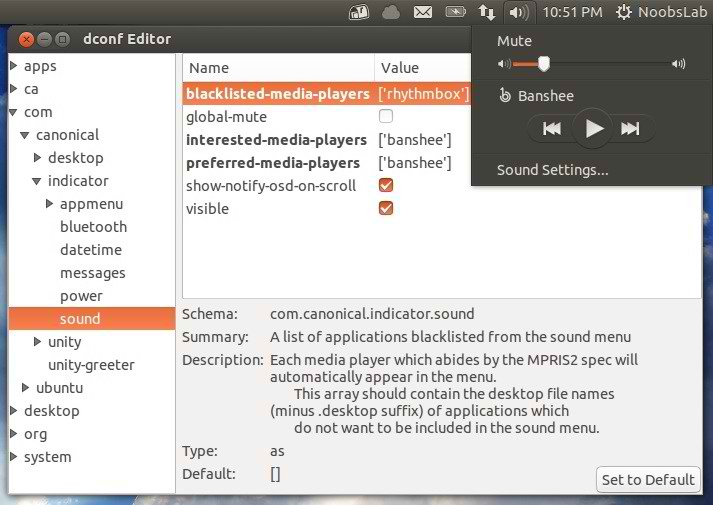Click the Name column header
This screenshot has height=505, width=713.
coord(278,68)
